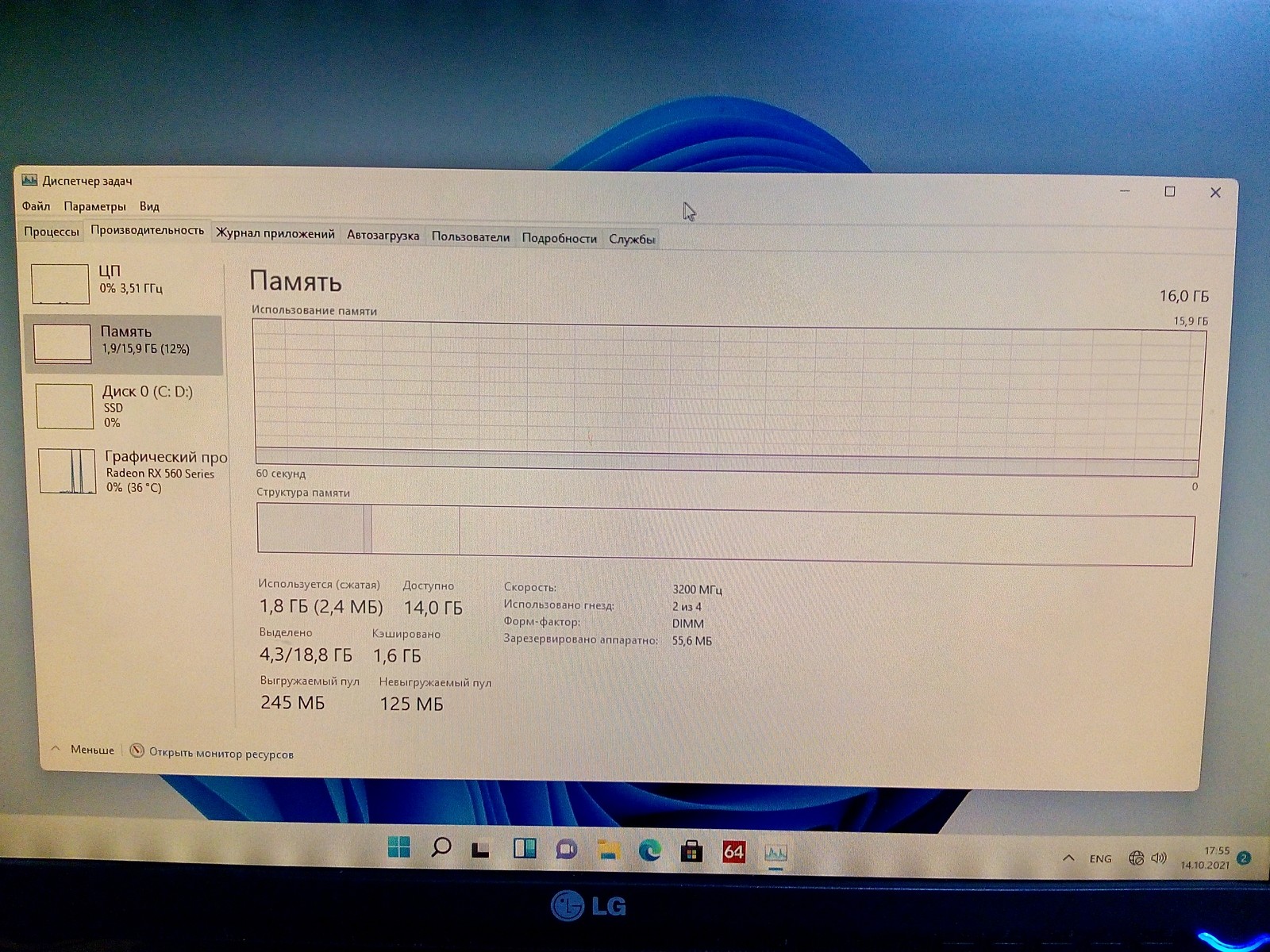Open the notification count badge
Image resolution: width=1270 pixels, height=952 pixels.
point(1244,858)
